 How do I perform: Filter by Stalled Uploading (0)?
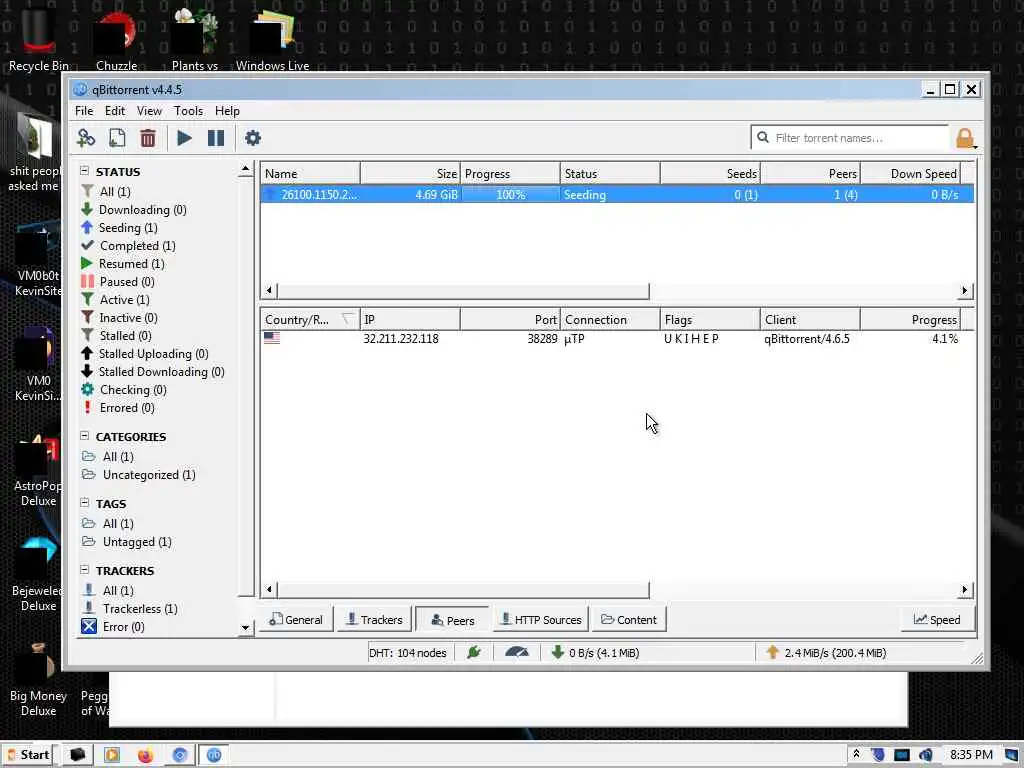pyautogui.click(x=144, y=353)
